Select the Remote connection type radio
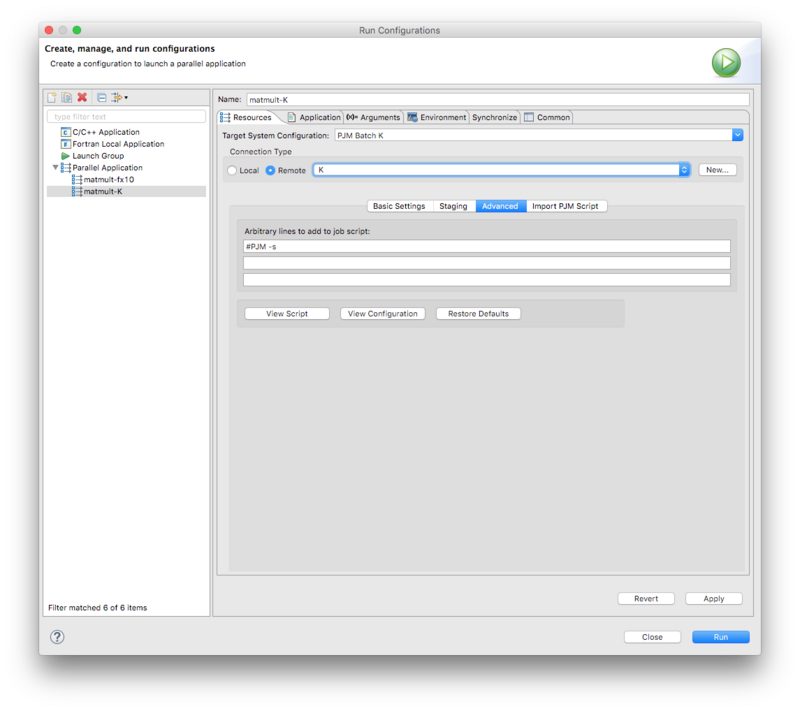 270,170
